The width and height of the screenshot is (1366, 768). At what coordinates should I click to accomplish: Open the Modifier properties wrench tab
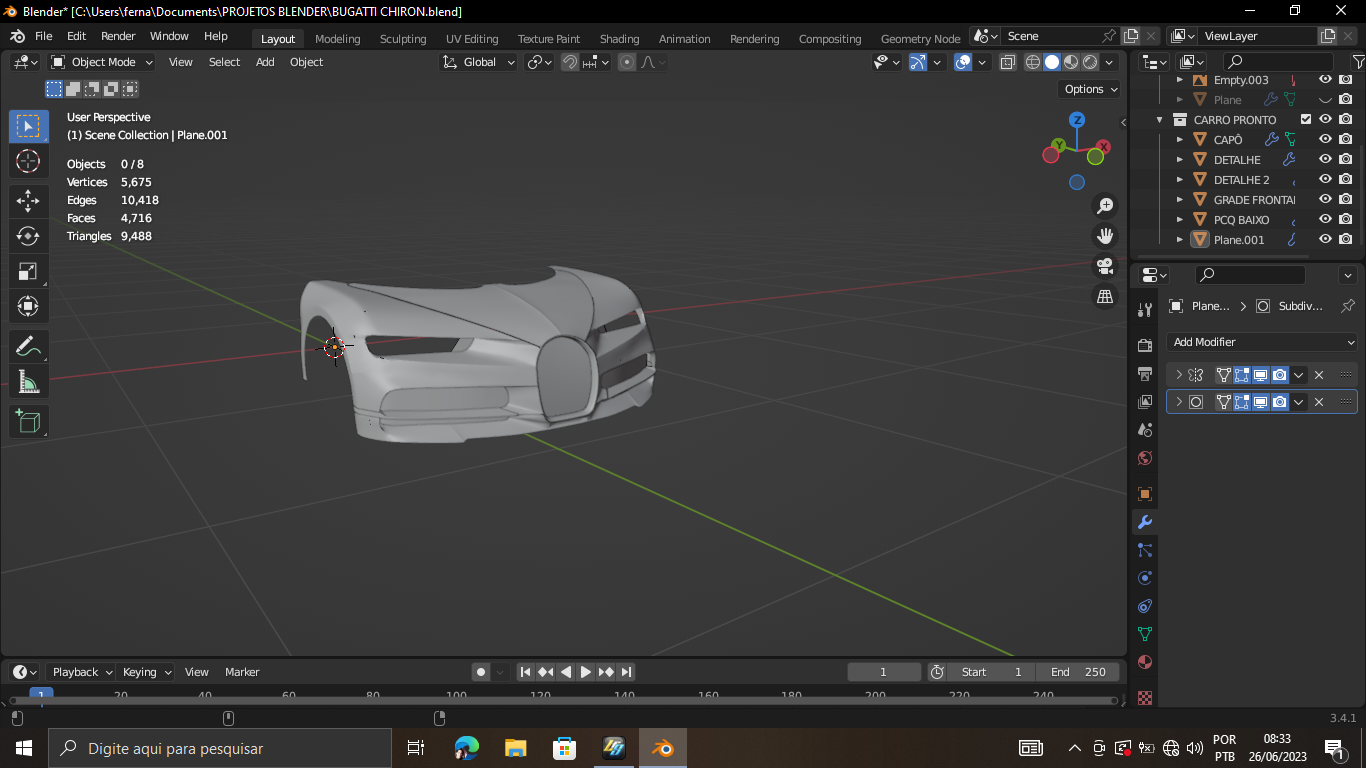click(1145, 522)
